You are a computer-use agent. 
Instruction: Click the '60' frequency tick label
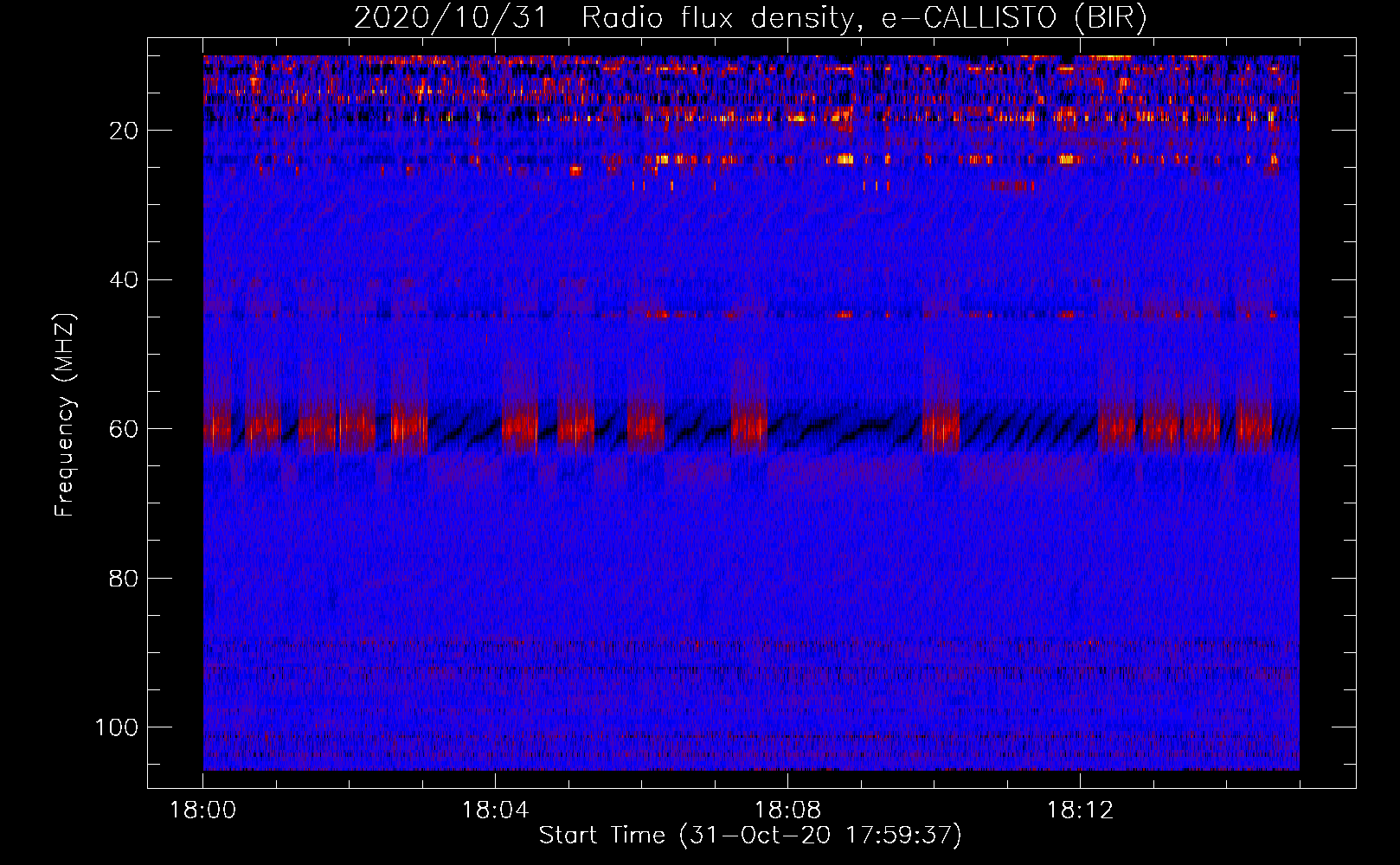[124, 429]
